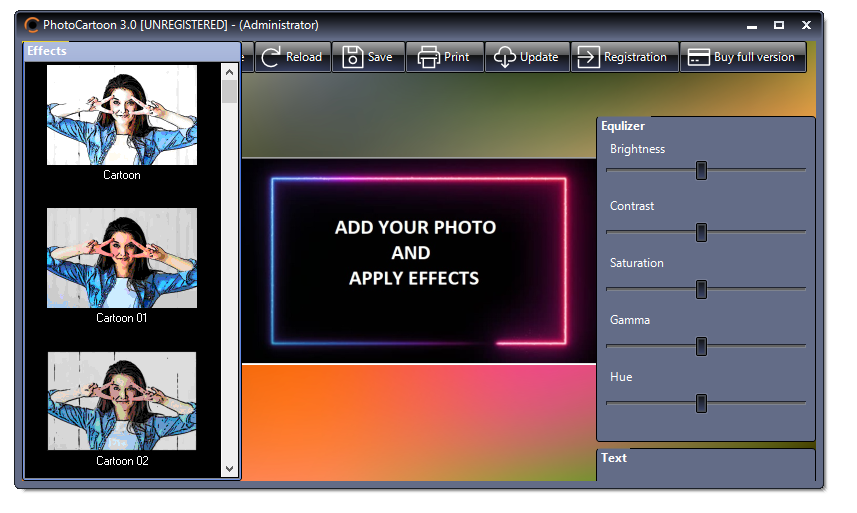Click the Registration arrow icon
857x513 pixels.
click(x=589, y=57)
